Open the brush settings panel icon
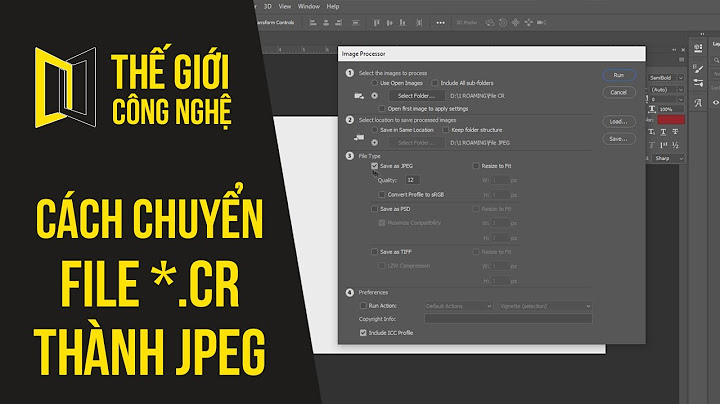 (x=698, y=69)
